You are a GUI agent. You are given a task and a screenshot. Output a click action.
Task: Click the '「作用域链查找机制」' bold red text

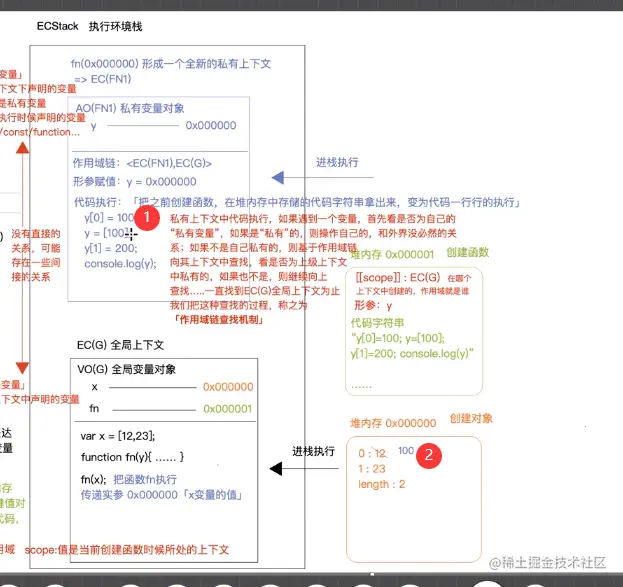[x=219, y=320]
